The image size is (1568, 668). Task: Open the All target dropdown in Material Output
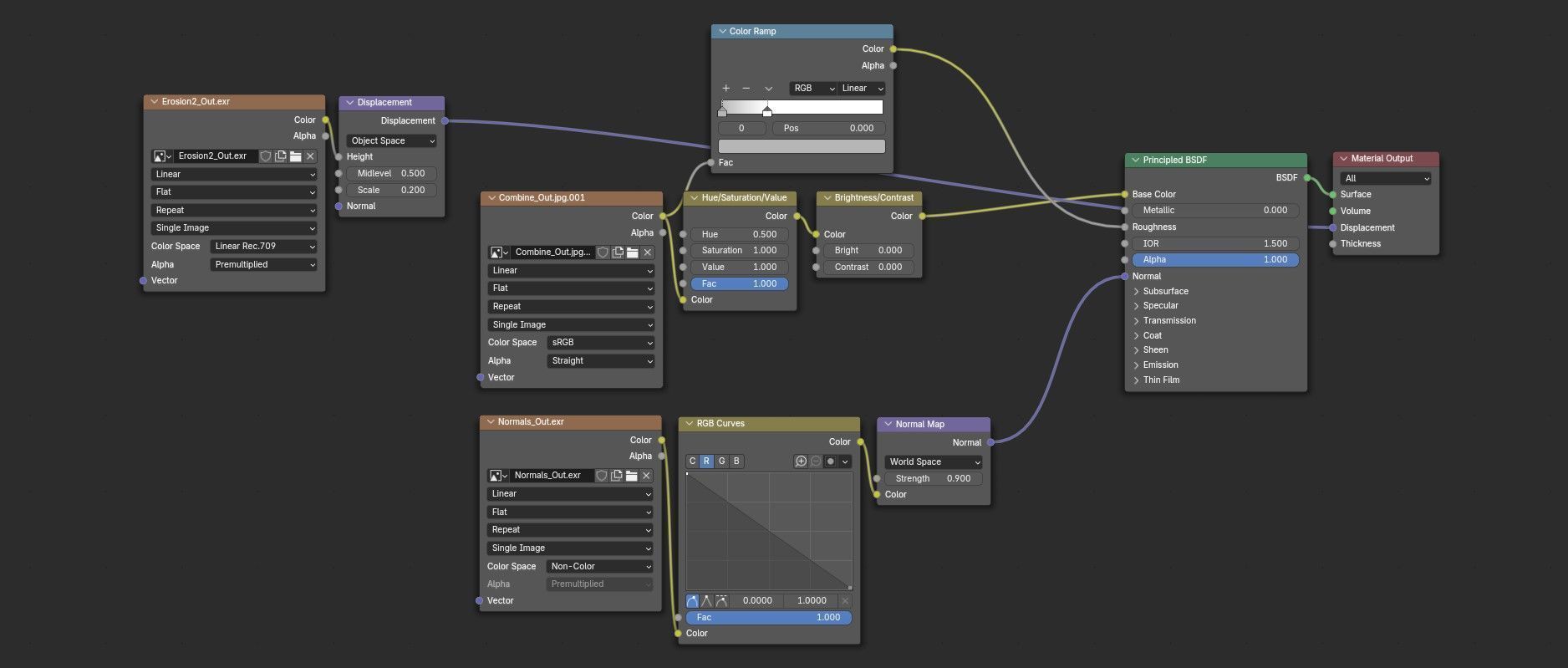(x=1386, y=179)
